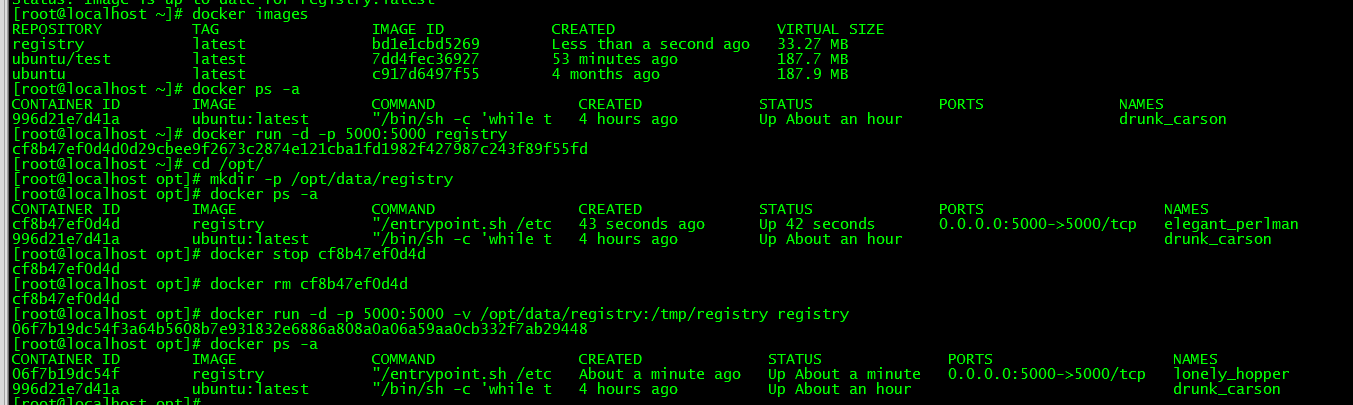Click the '4 months ago' value
The image size is (1353, 405).
[605, 74]
